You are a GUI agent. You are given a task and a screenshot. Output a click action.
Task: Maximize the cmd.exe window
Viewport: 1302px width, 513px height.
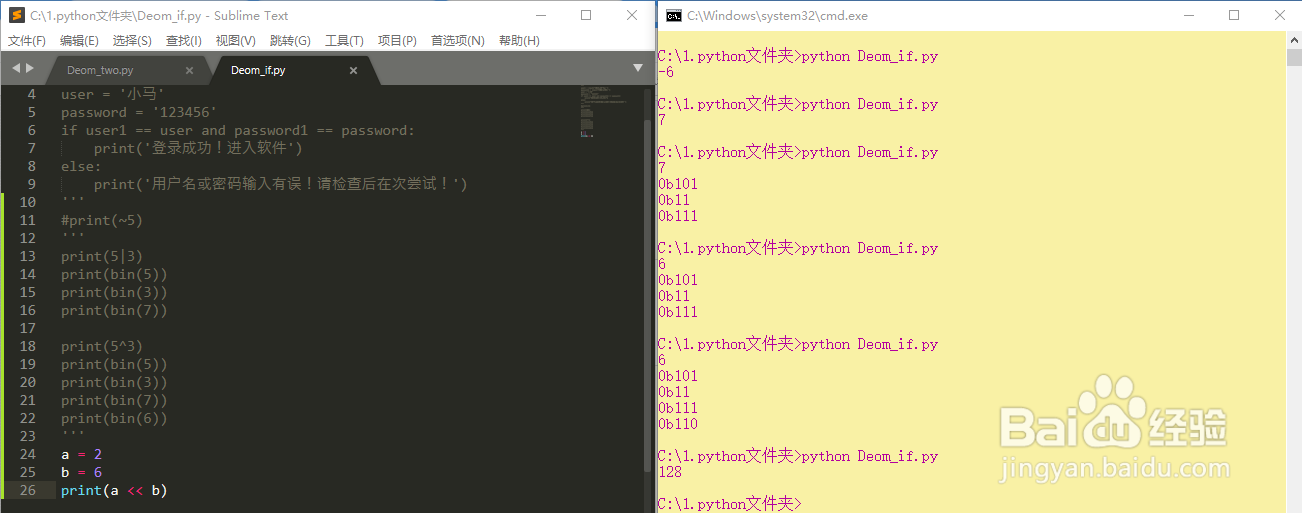1234,15
